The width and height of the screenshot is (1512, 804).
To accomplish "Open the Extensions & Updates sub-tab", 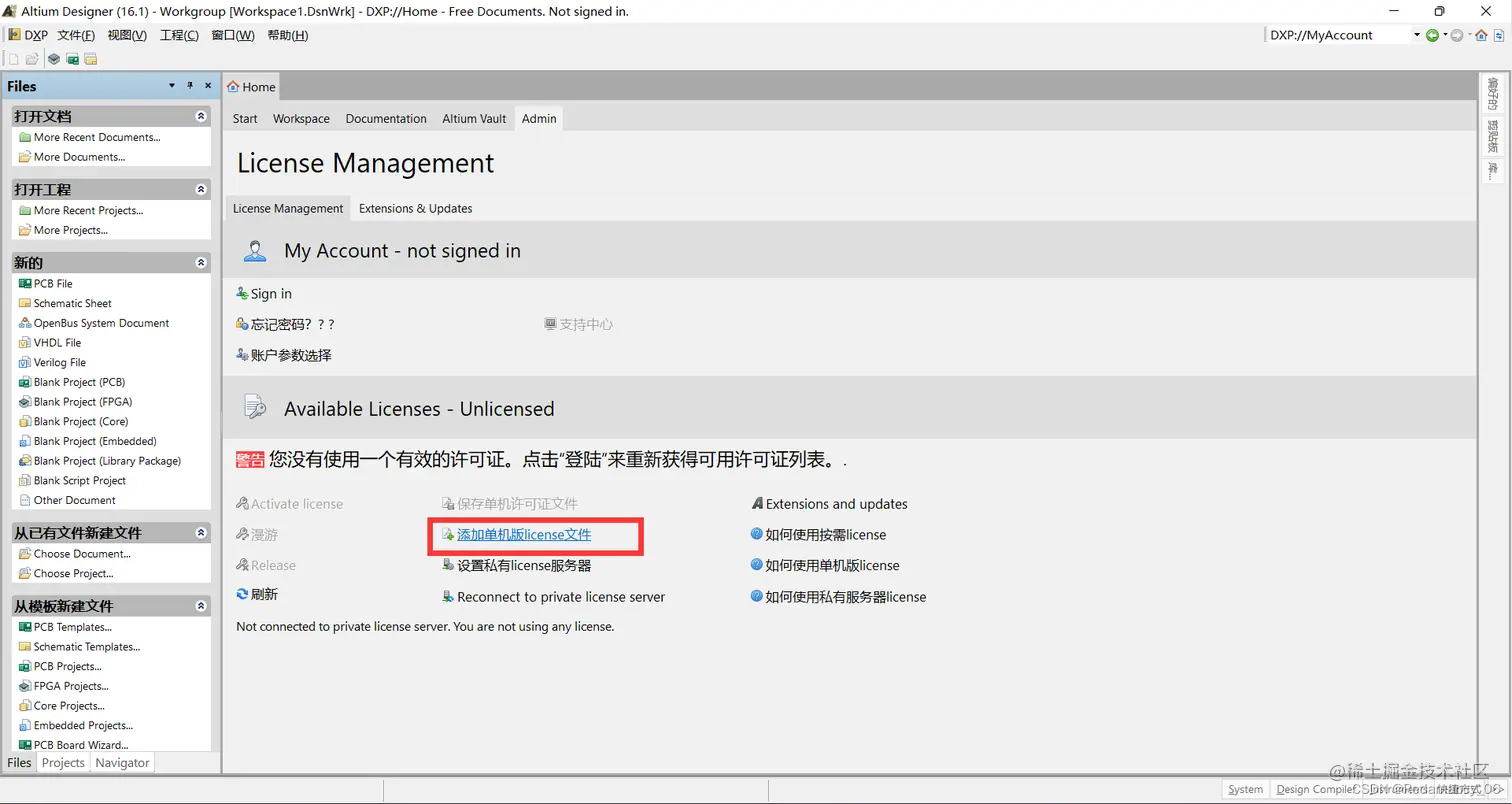I will 415,208.
